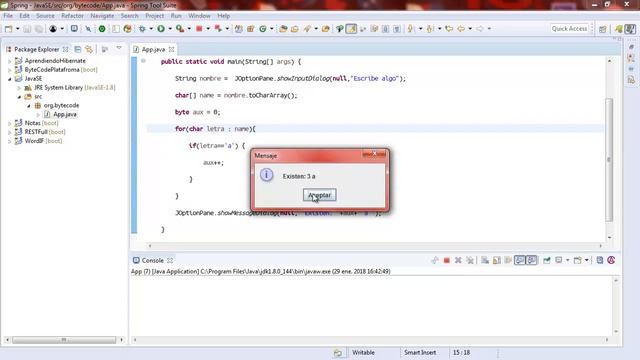The width and height of the screenshot is (640, 360).
Task: Click the New Java Class green icon
Action: coord(263,29)
